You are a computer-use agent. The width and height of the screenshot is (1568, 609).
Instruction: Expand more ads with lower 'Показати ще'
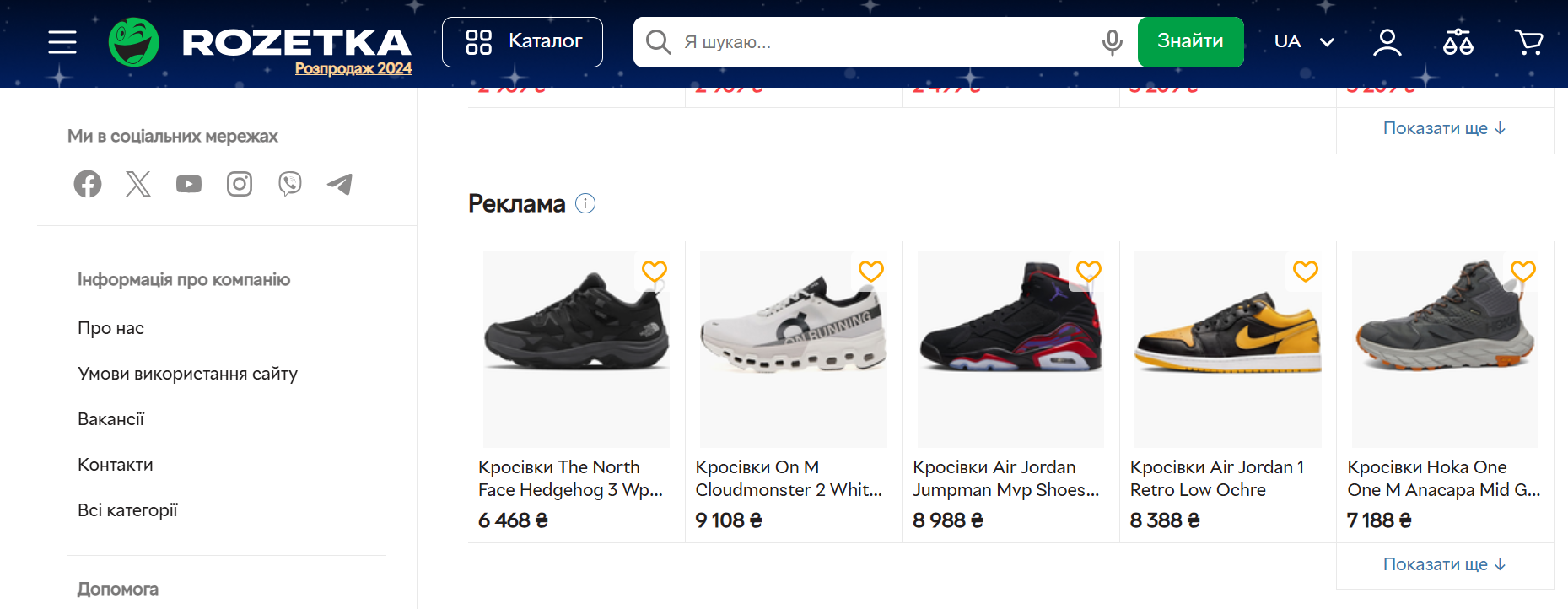tap(1444, 564)
